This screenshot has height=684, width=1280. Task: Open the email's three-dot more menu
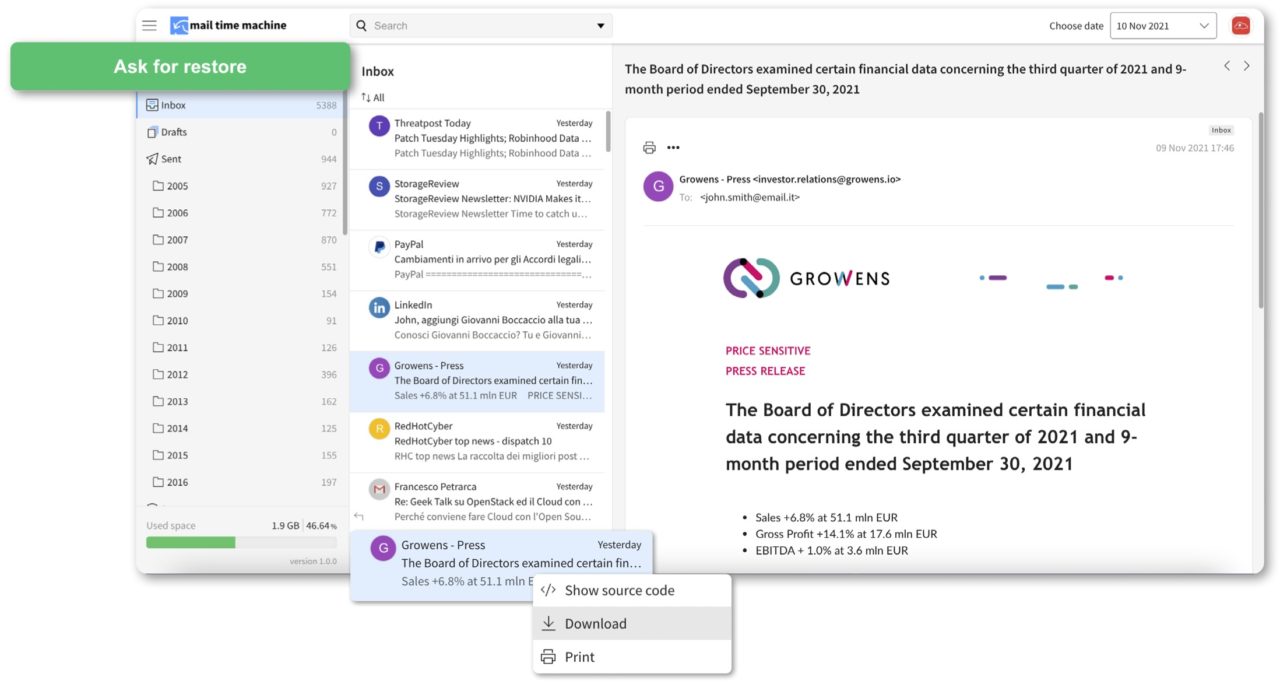[673, 148]
